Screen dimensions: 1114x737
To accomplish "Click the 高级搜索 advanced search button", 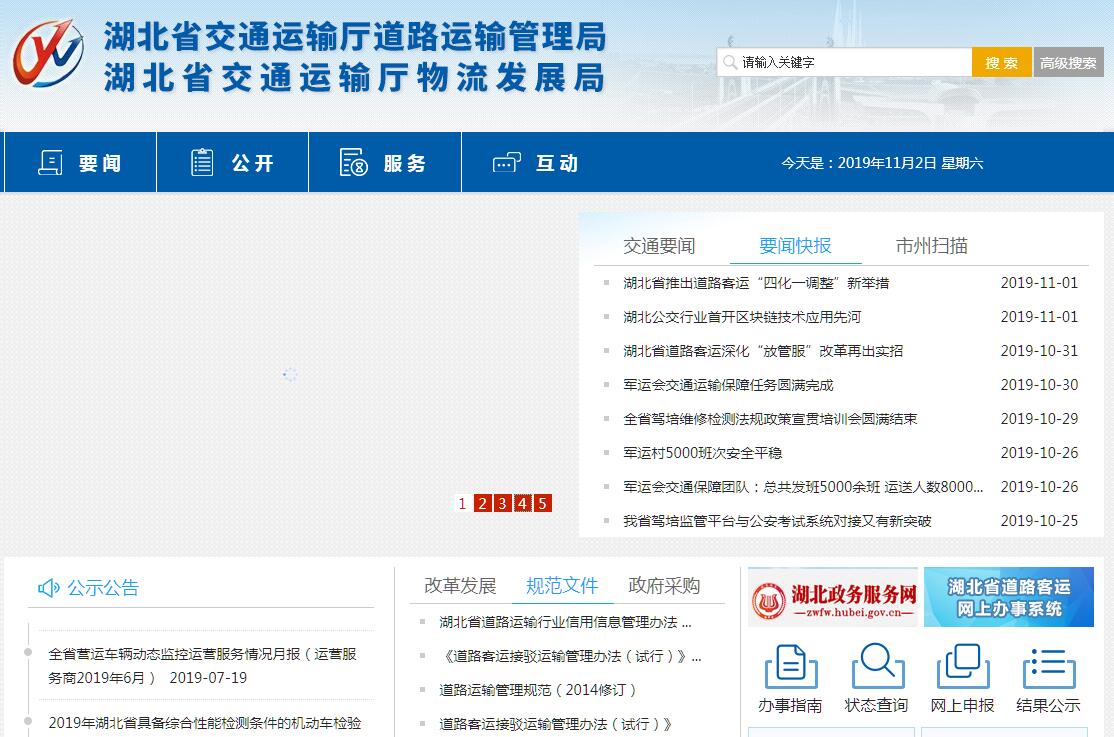I will point(1068,63).
